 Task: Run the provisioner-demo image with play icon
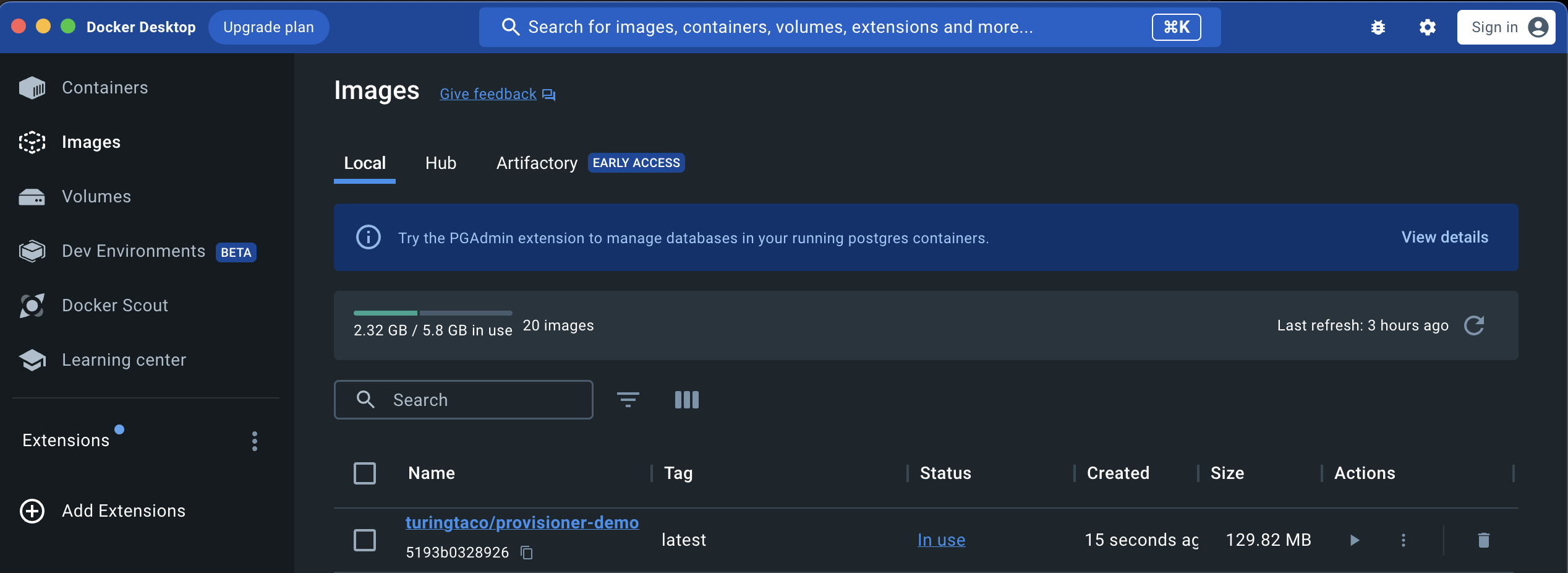pos(1355,540)
